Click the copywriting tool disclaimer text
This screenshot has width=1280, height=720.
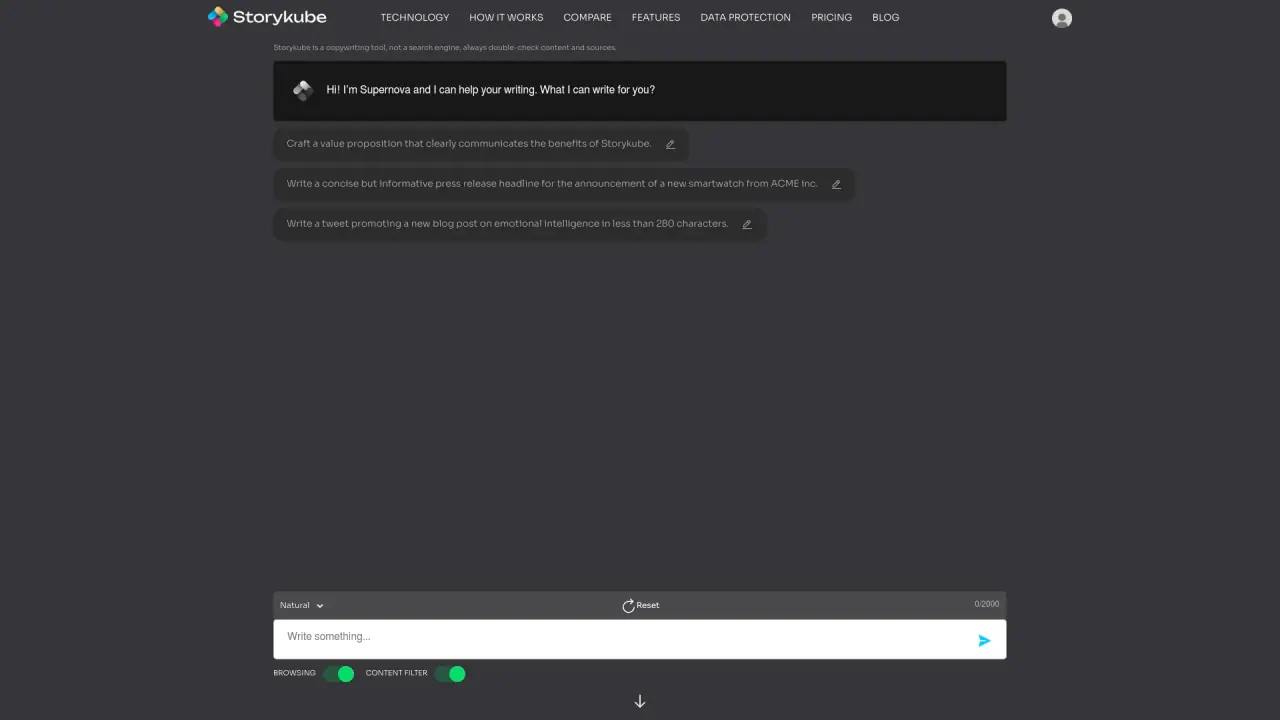(445, 47)
